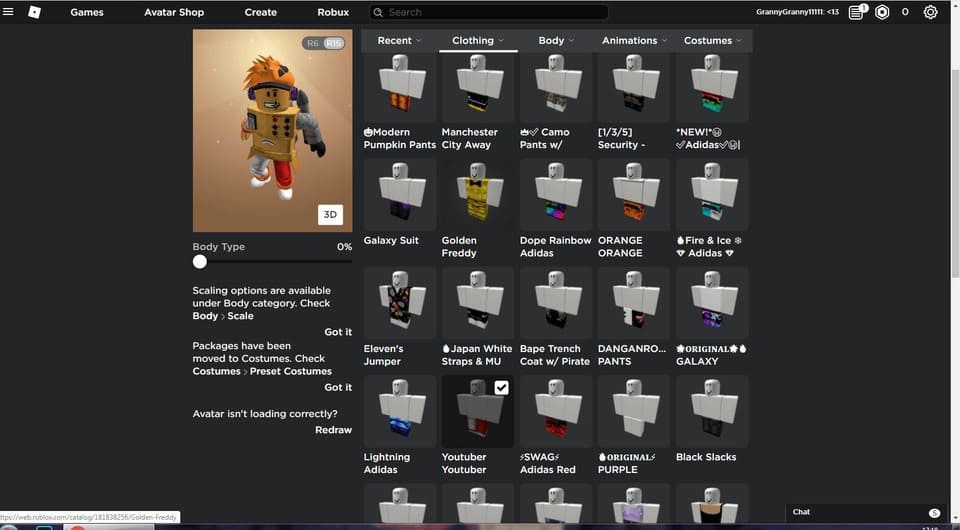The image size is (960, 530).
Task: Go to the Games page
Action: click(x=87, y=12)
